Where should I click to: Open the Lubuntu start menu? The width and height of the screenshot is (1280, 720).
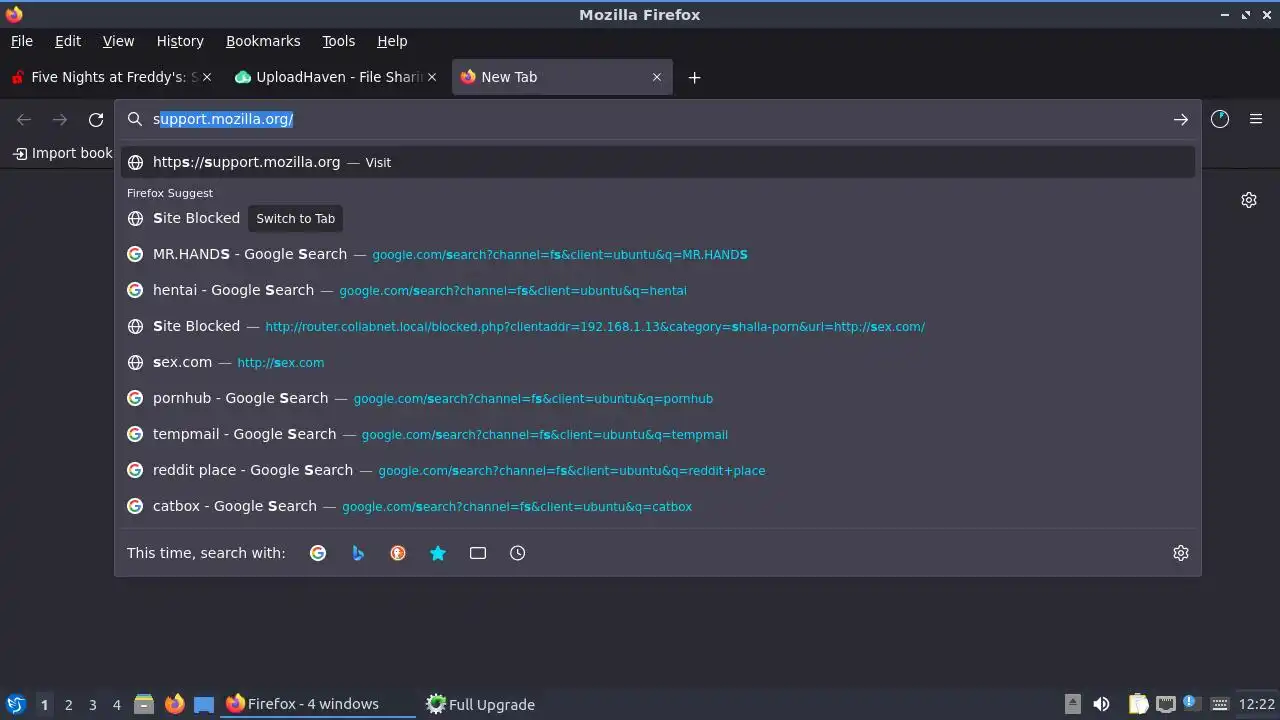[x=15, y=704]
